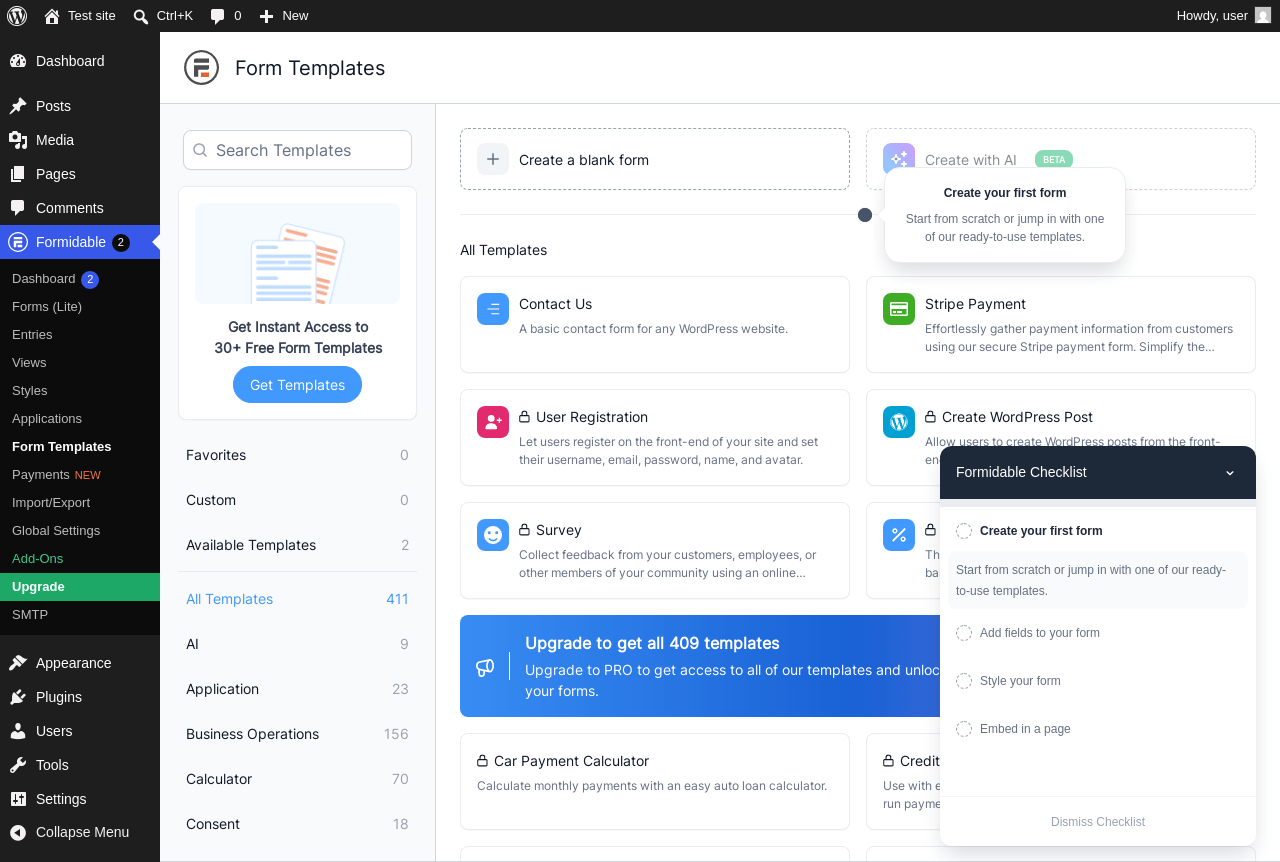Image resolution: width=1280 pixels, height=862 pixels.
Task: Tick the Style your form circle
Action: tap(964, 681)
